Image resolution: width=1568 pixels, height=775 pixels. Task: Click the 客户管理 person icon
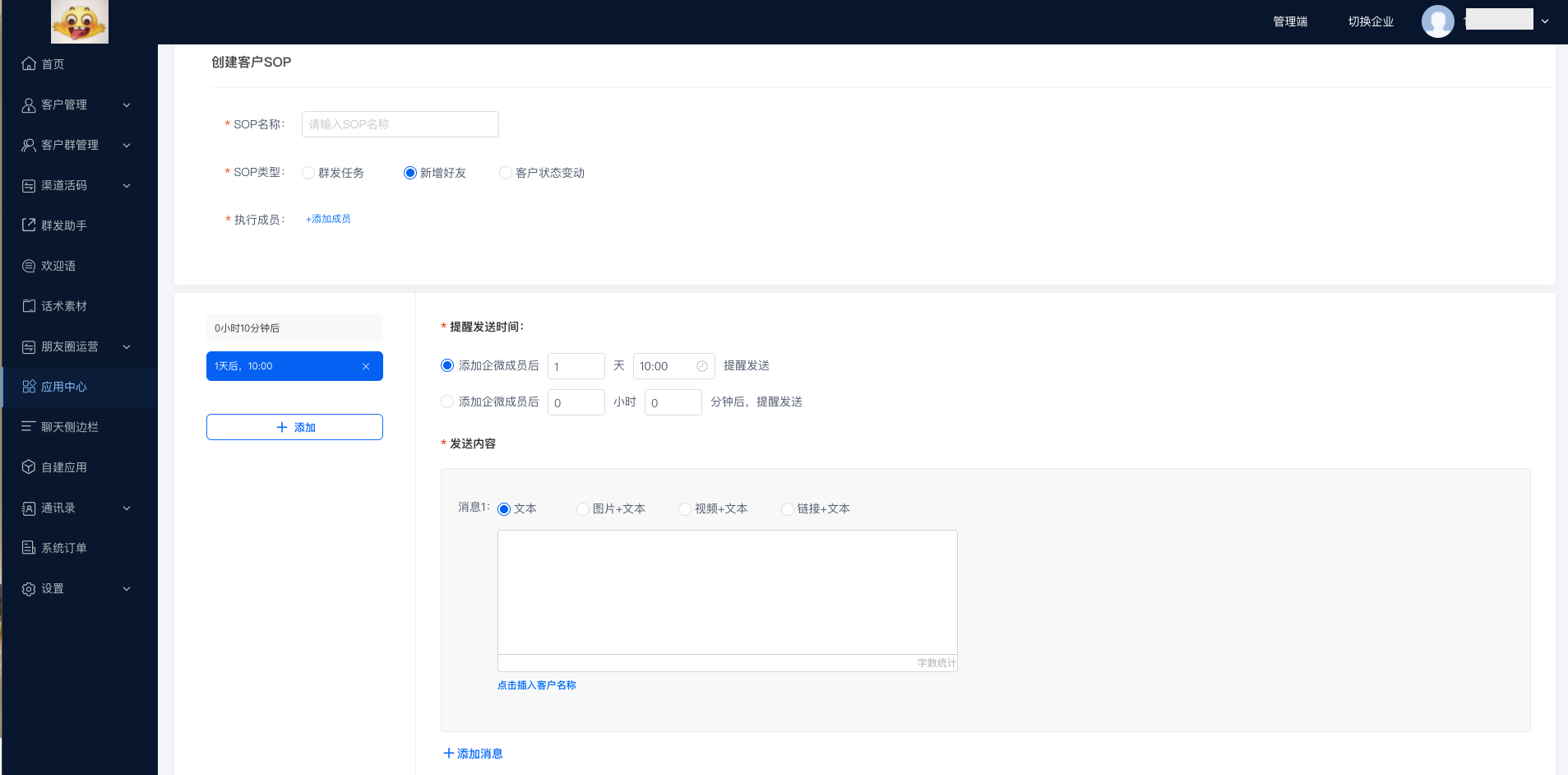click(29, 104)
